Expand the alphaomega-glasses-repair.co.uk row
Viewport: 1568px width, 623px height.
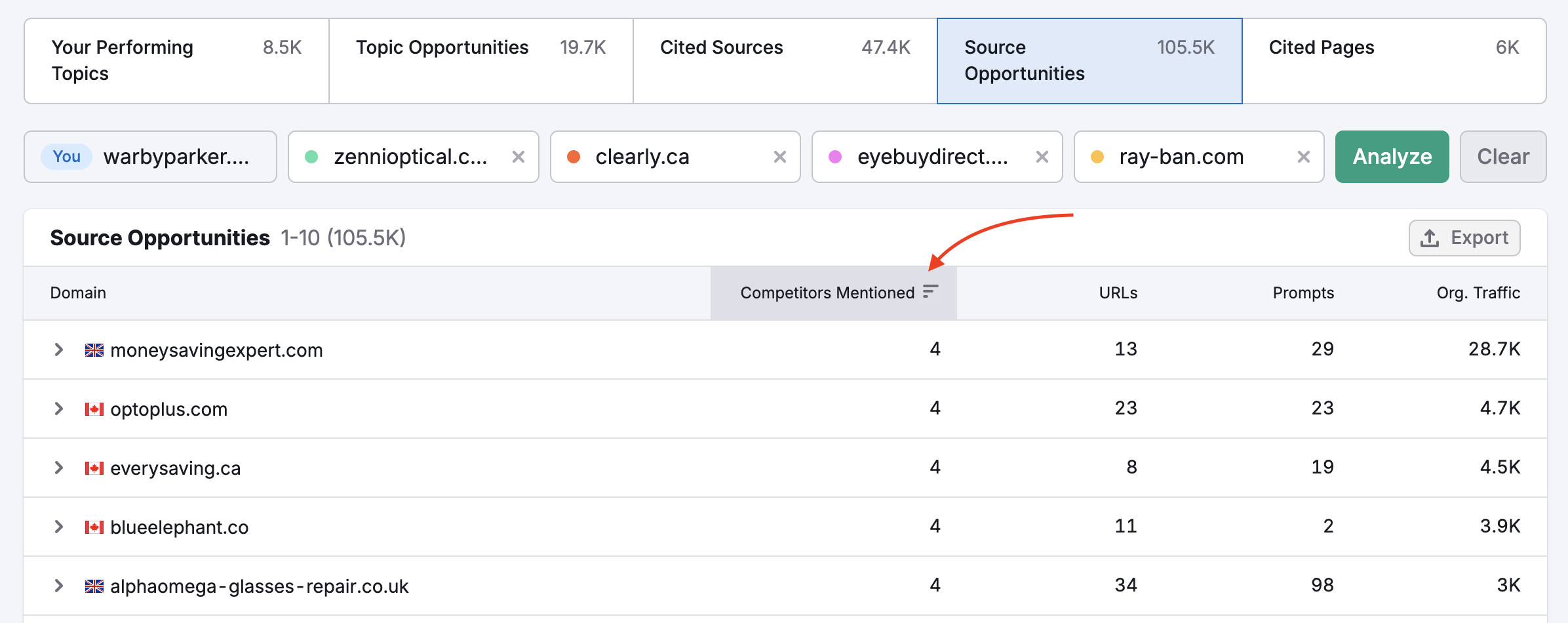coord(59,586)
